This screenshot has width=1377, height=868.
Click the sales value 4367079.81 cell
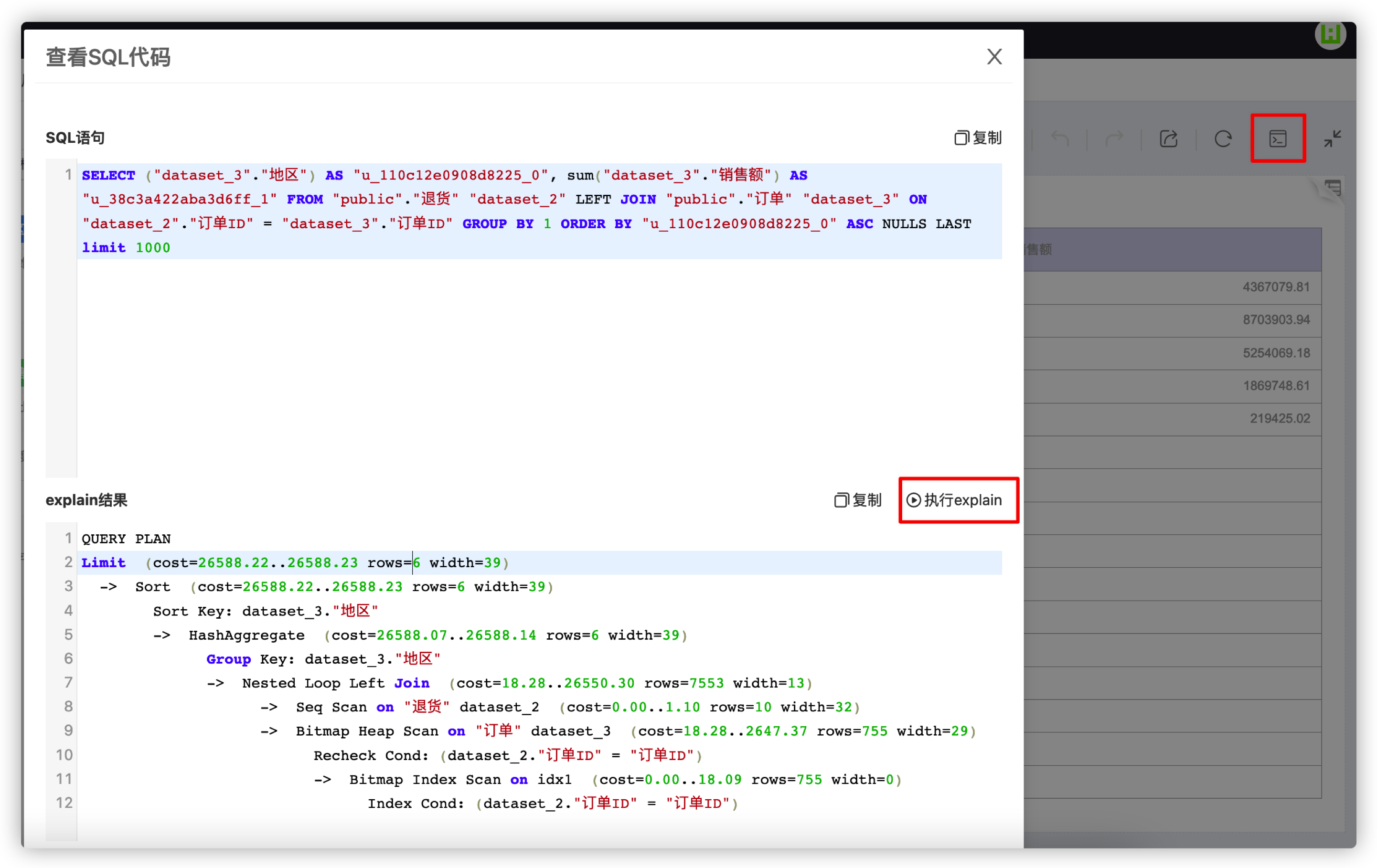pyautogui.click(x=1276, y=286)
